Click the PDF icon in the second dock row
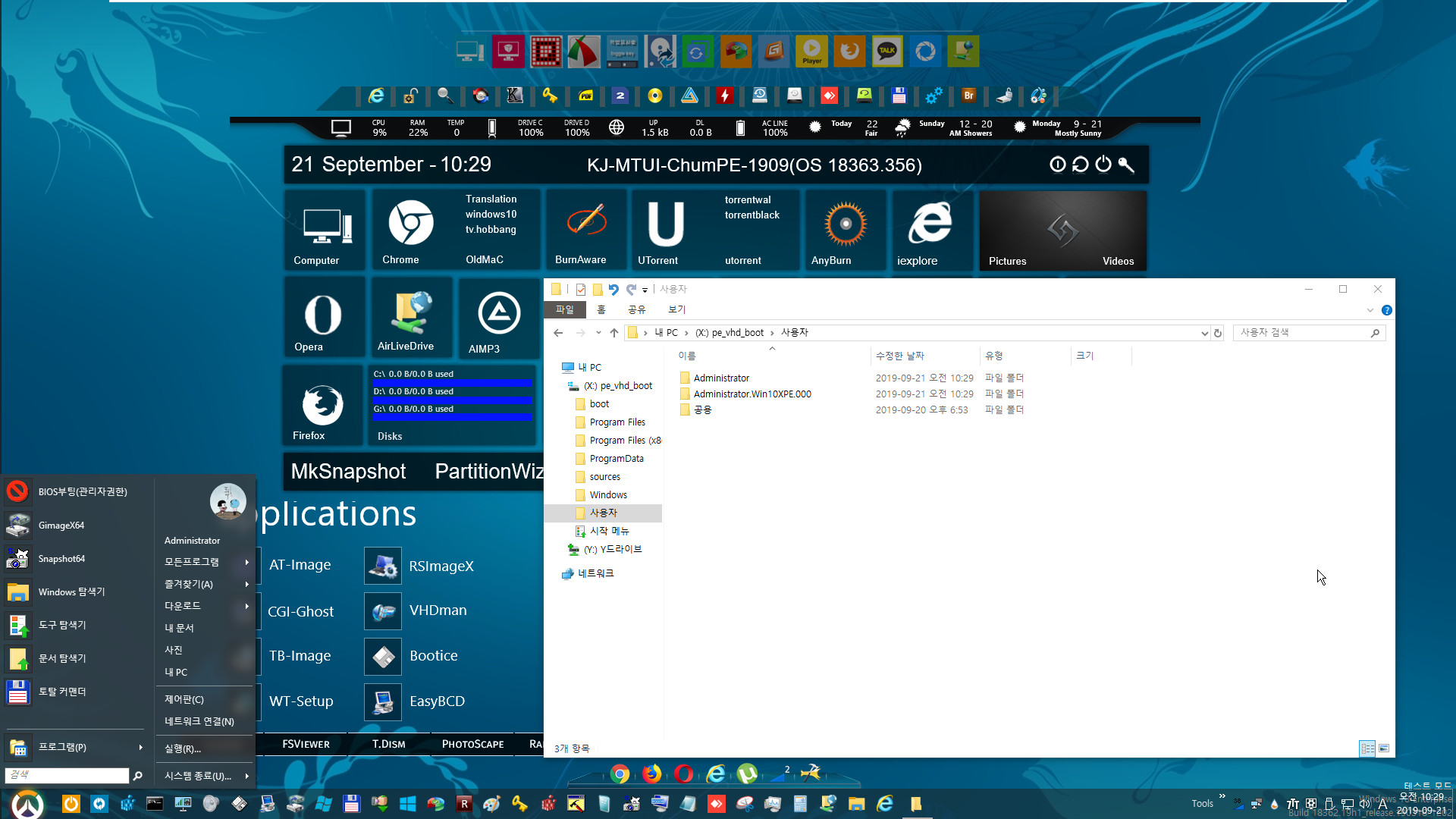 585,96
